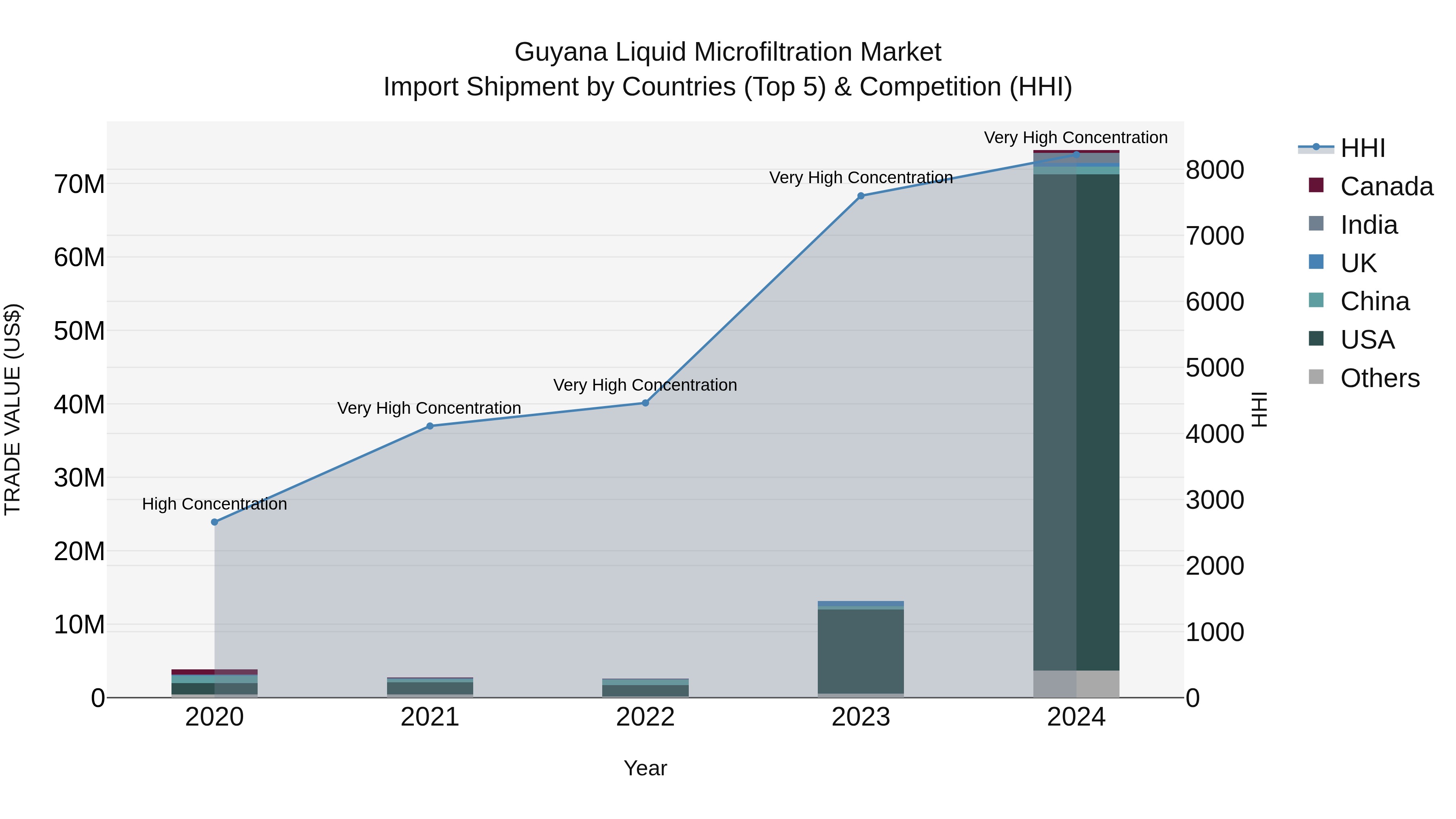Screen dimensions: 1456x819
Task: Toggle the UK legend entry
Action: pos(1342,263)
